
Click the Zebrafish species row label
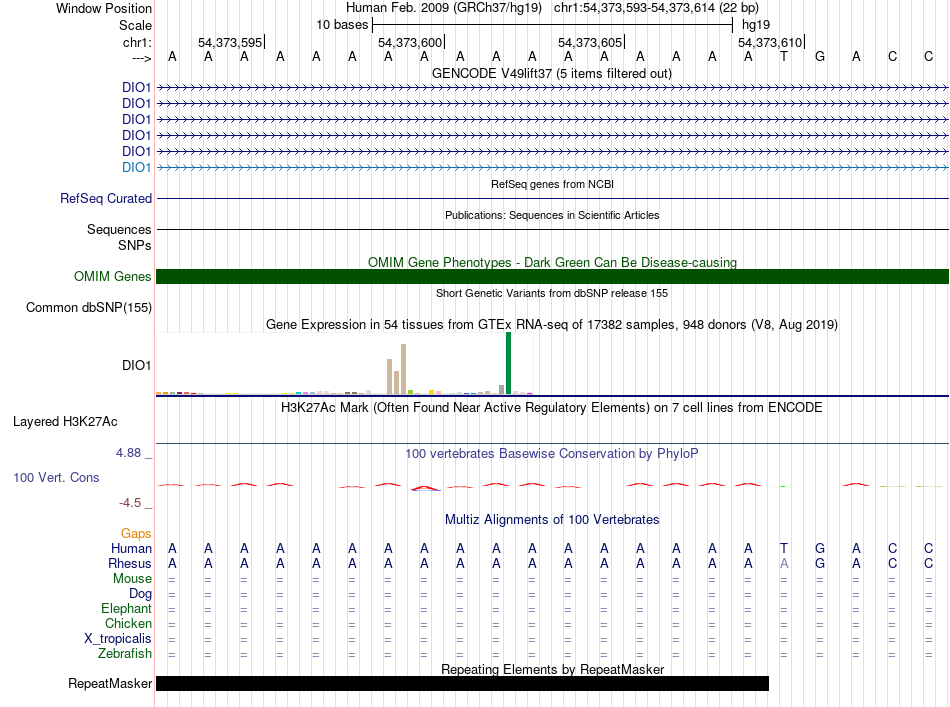coord(125,654)
